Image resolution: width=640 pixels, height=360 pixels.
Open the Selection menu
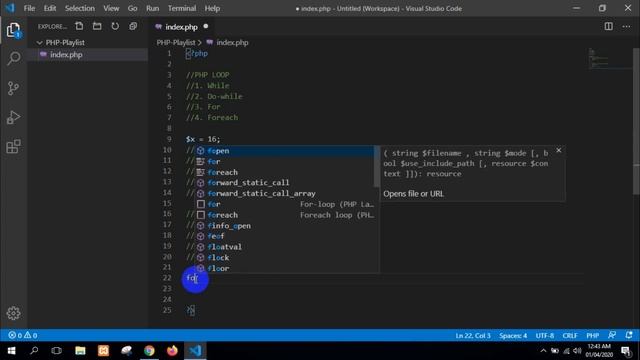(x=80, y=8)
